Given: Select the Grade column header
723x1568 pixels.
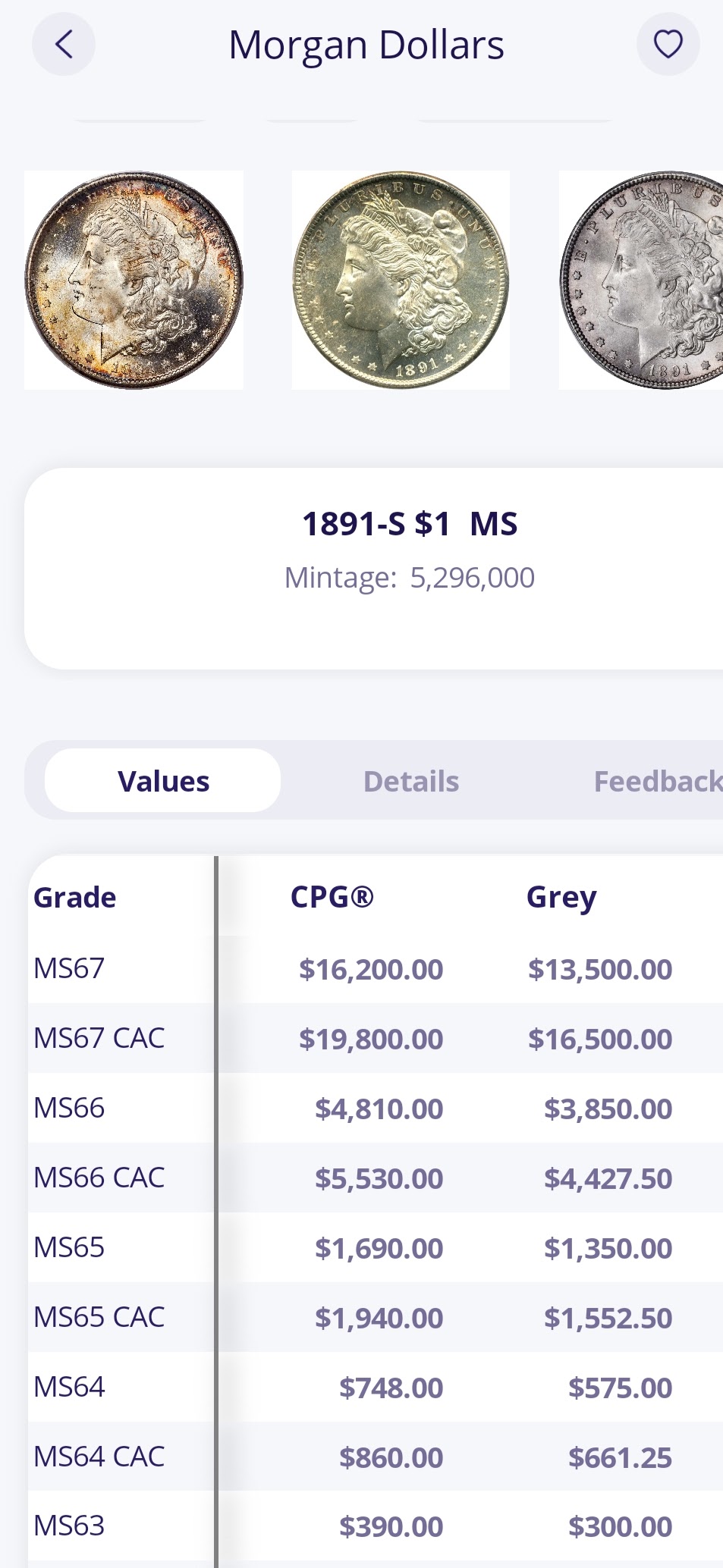Looking at the screenshot, I should tap(75, 897).
